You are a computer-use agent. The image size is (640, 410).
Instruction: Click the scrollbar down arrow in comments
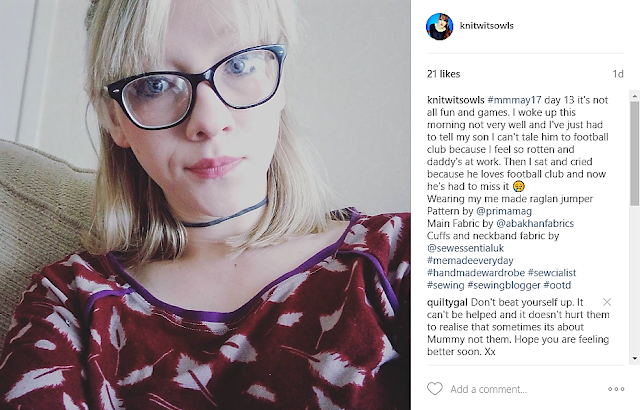point(634,359)
